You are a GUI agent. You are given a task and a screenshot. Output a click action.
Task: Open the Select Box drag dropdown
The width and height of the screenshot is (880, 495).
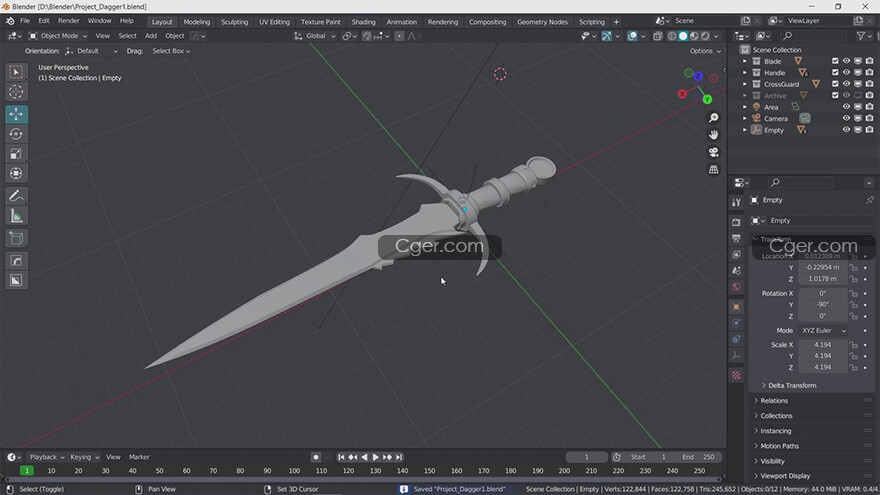click(x=171, y=51)
